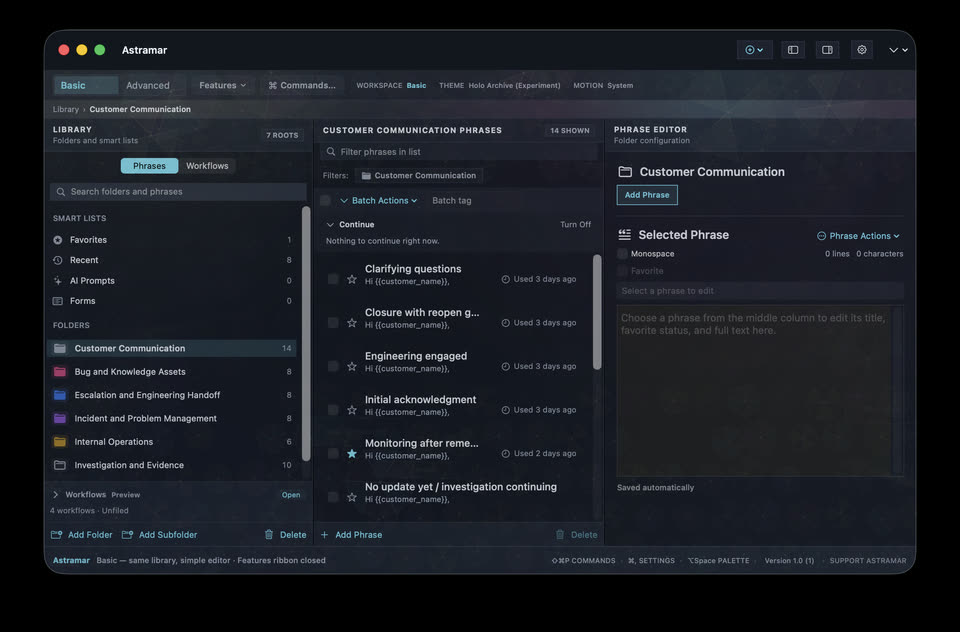Expand the title bar overflow chevron
Screen dimensions: 960x632
(x=898, y=50)
